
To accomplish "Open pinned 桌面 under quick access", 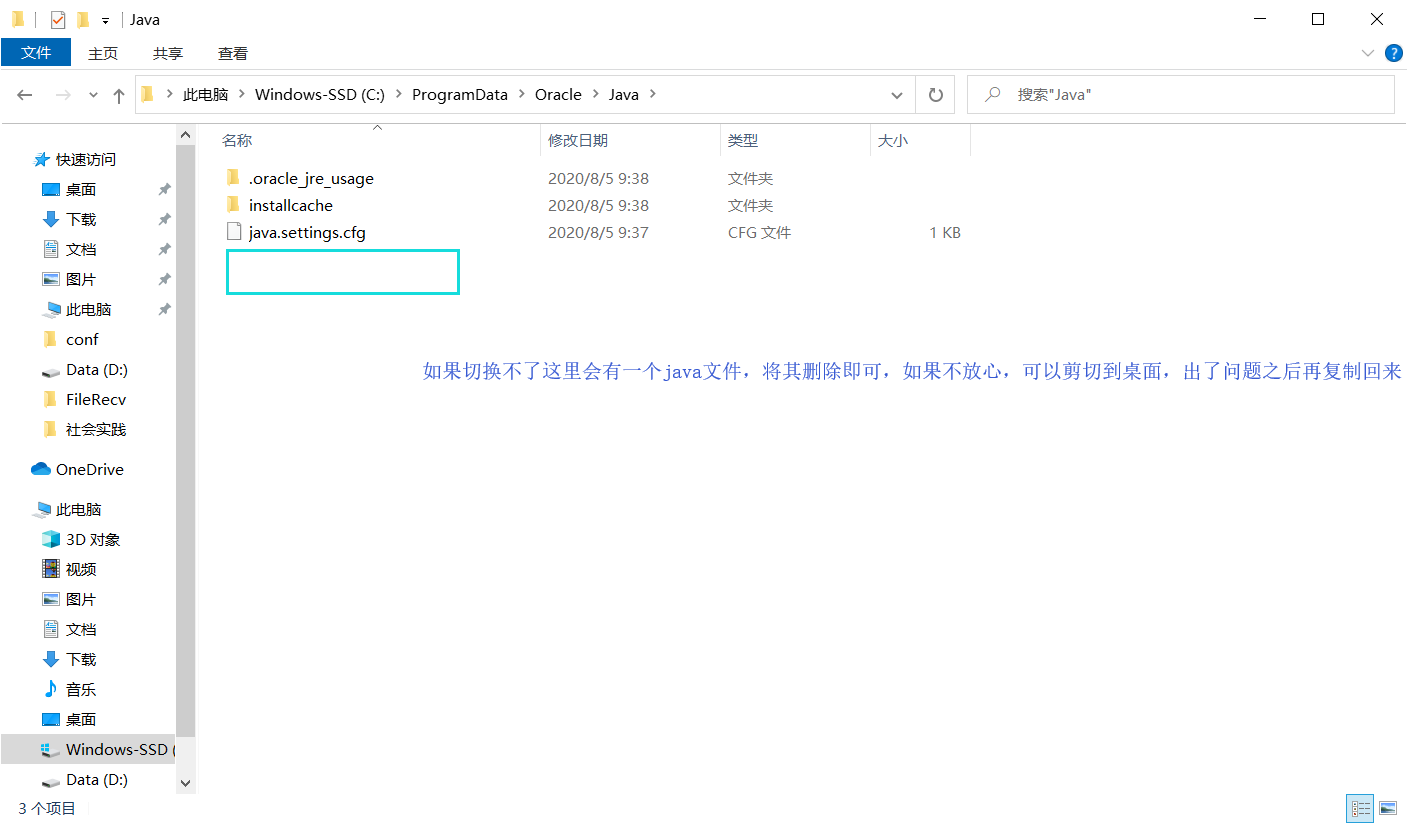I will pos(81,189).
